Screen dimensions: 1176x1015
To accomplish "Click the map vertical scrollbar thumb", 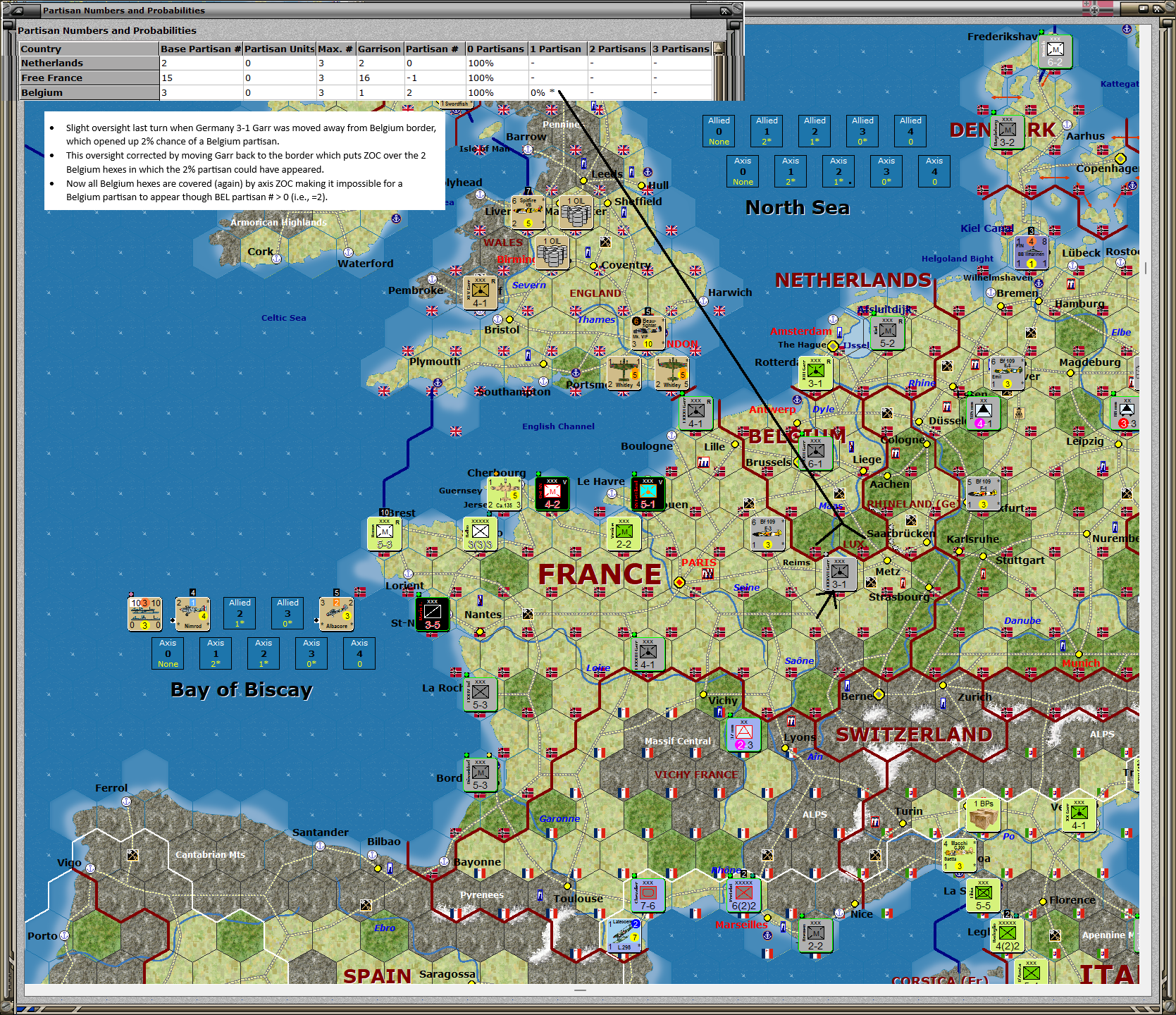I will (x=1146, y=268).
